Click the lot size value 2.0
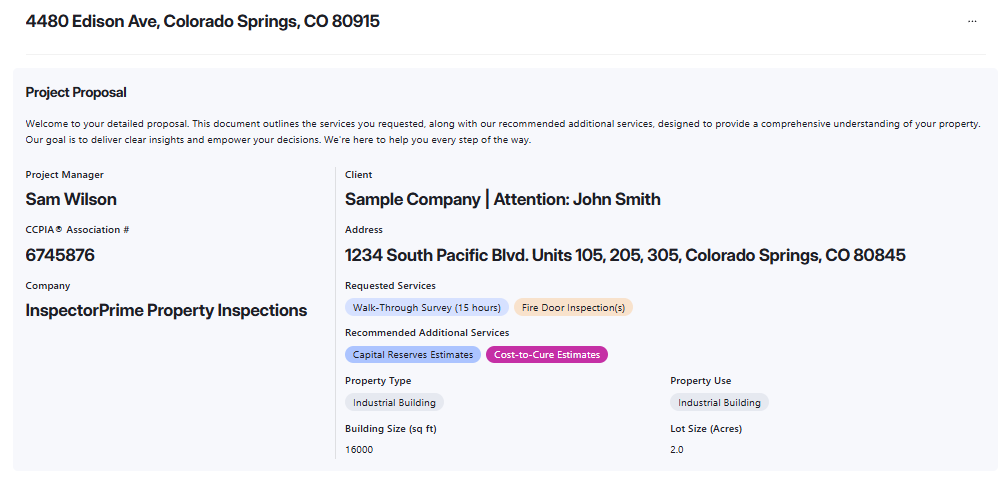 pyautogui.click(x=677, y=450)
